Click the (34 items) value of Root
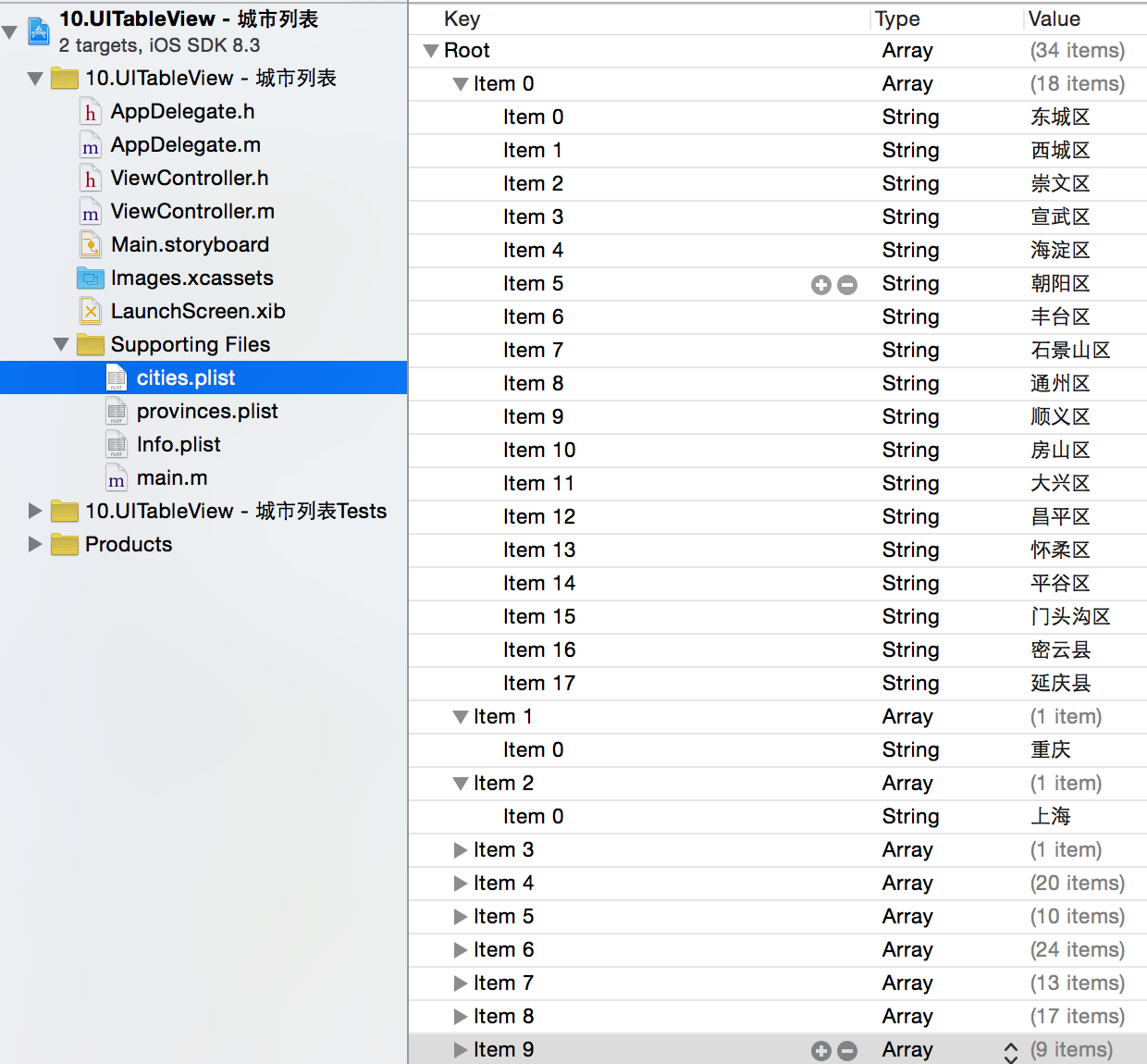1147x1064 pixels. coord(1078,51)
